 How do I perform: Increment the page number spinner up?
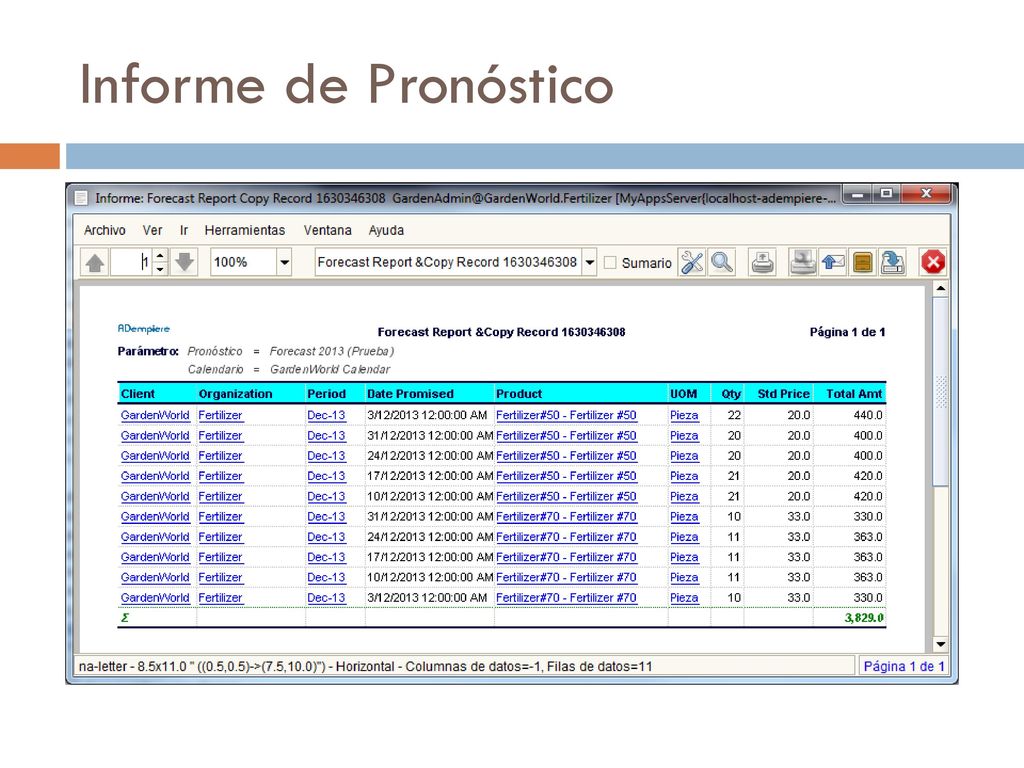(160, 255)
